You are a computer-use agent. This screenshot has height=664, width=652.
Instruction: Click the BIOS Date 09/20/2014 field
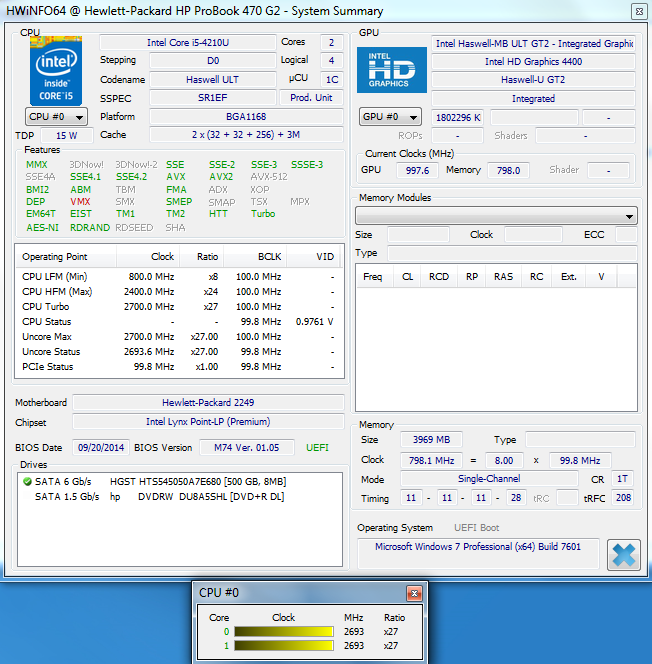(x=101, y=448)
